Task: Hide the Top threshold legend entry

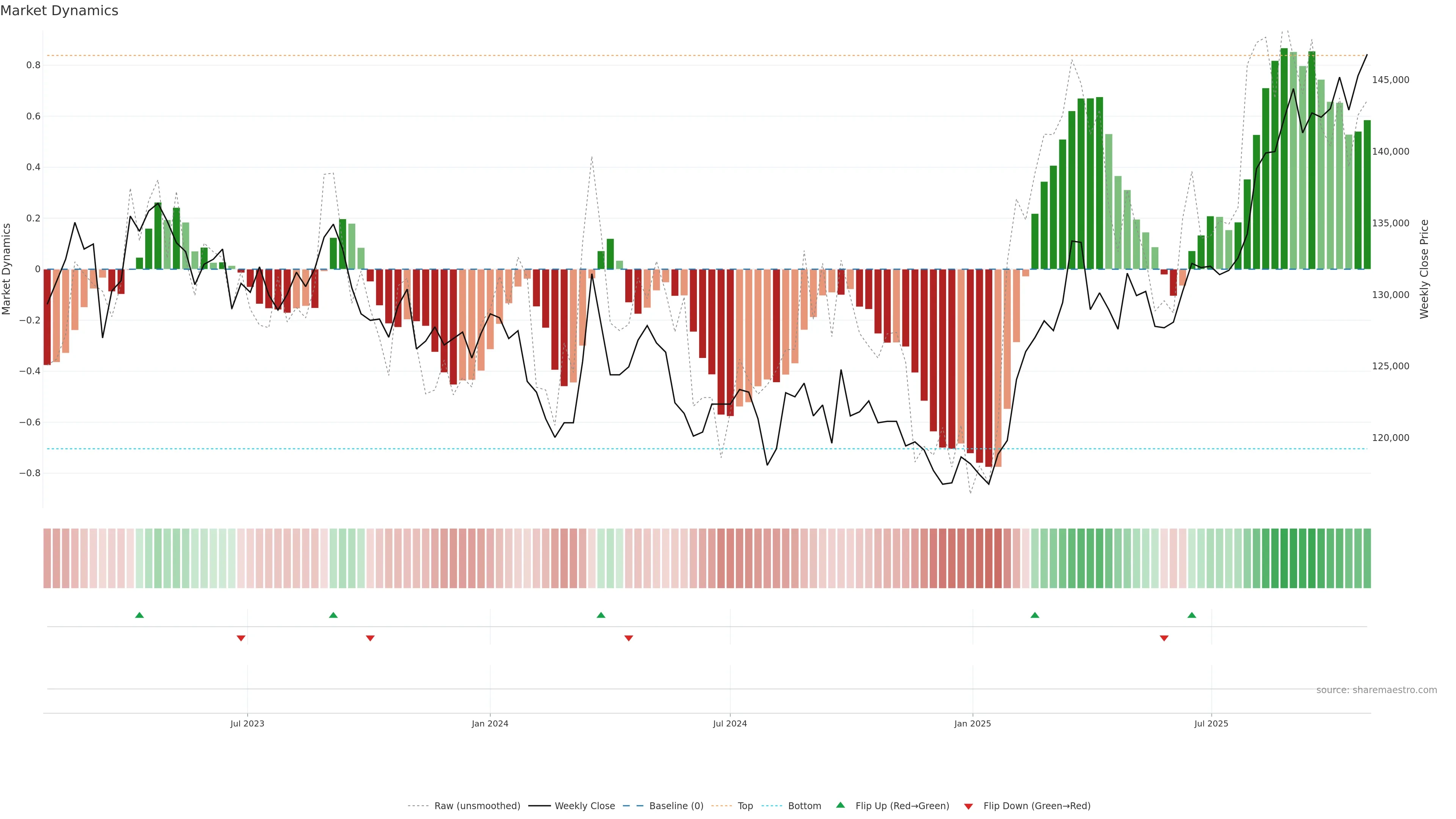Action: pyautogui.click(x=745, y=806)
